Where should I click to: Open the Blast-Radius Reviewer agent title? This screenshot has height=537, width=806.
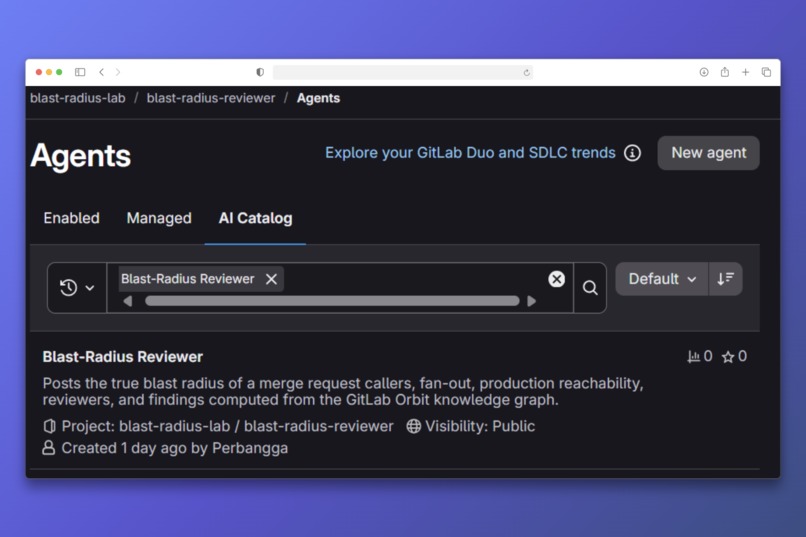click(122, 357)
